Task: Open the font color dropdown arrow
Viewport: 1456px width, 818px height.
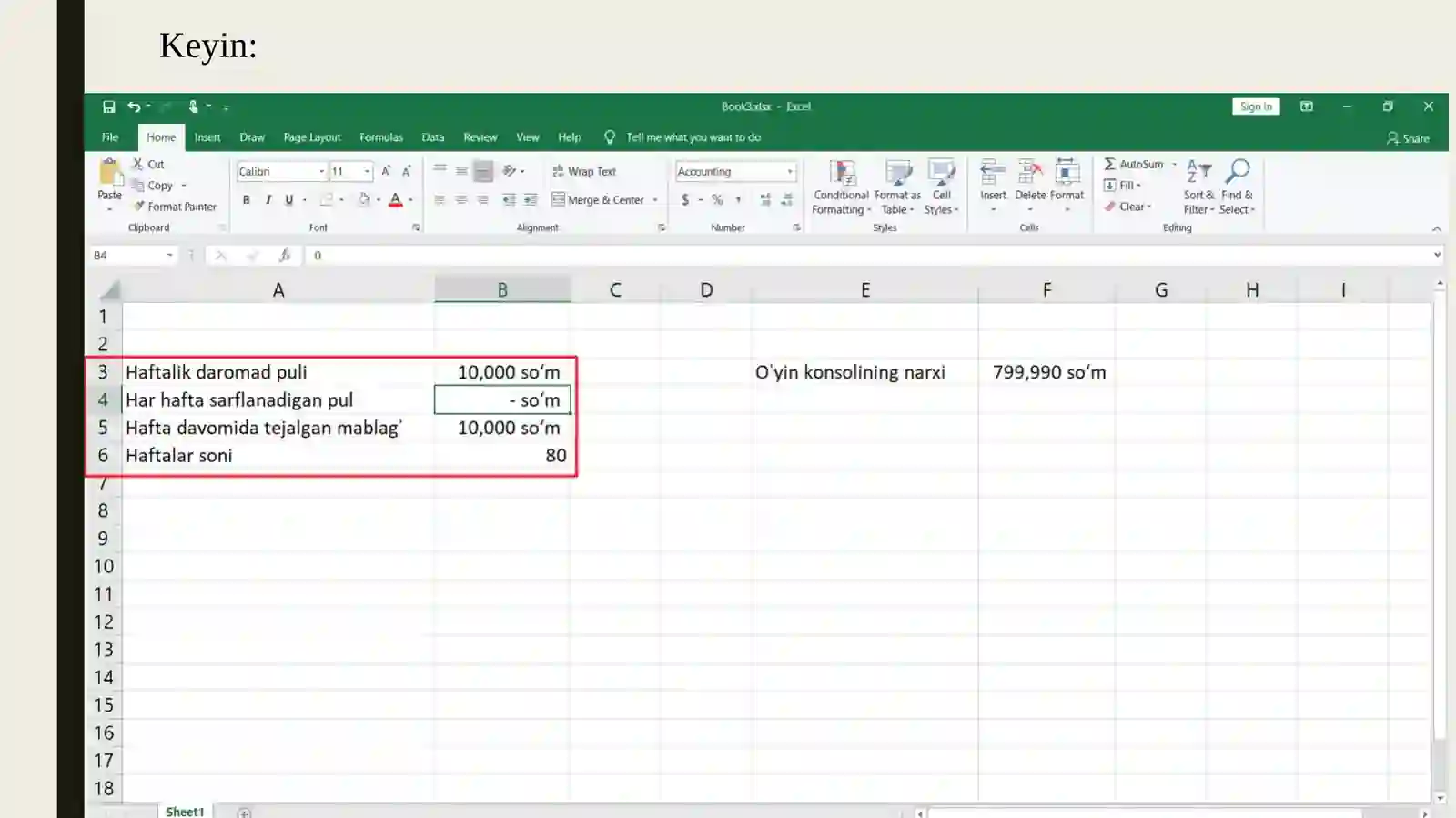Action: point(411,199)
